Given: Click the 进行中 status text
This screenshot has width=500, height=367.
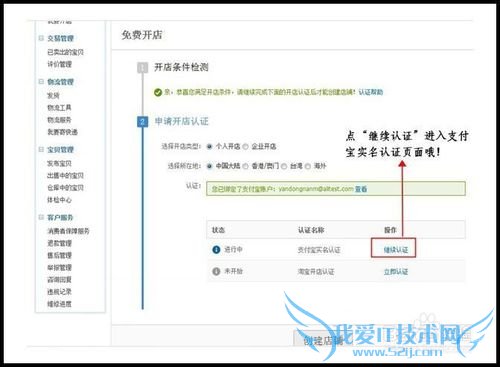Looking at the screenshot, I should point(233,249).
